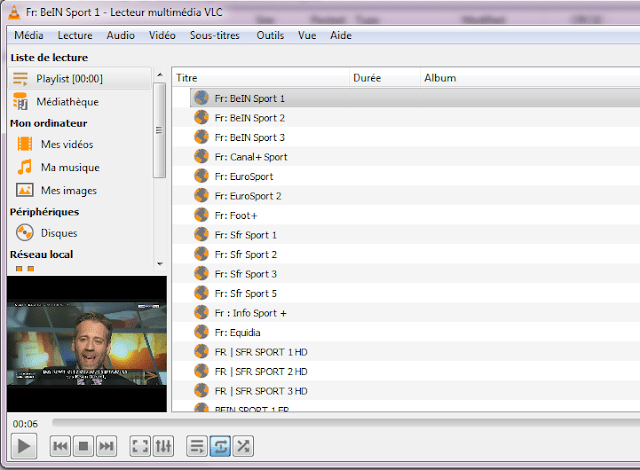Select FR | SFR SPORT 2 HD entry
The image size is (640, 470).
(406, 372)
